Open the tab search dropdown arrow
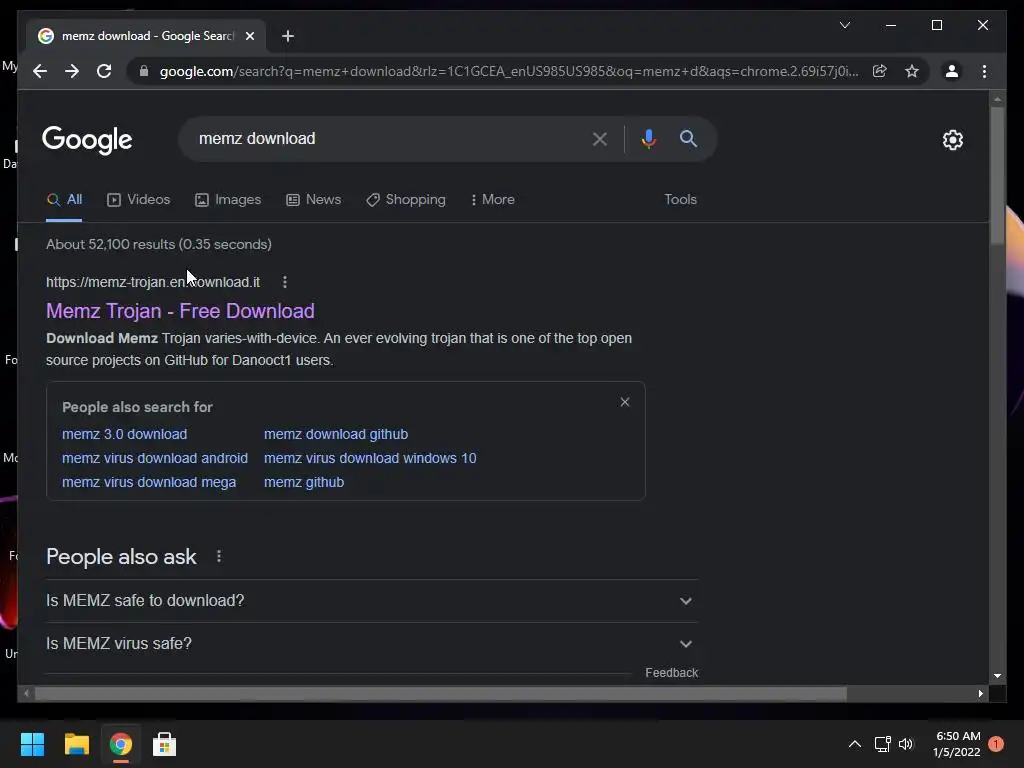1024x768 pixels. (844, 25)
